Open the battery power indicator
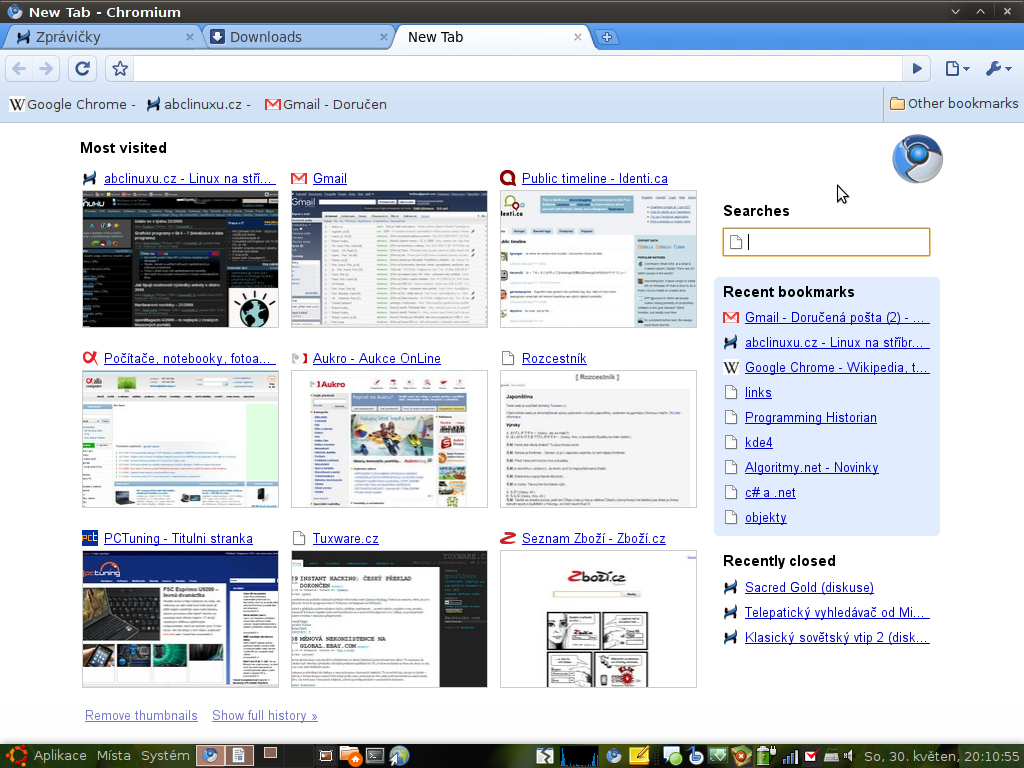This screenshot has height=768, width=1024. [x=765, y=756]
